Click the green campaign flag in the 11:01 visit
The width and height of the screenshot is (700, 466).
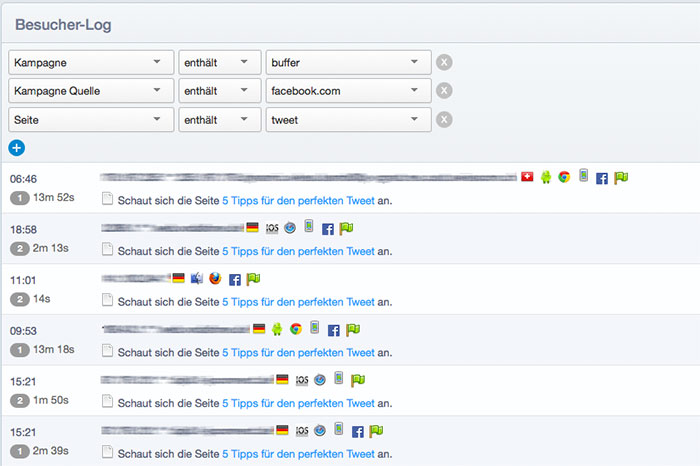pos(254,279)
